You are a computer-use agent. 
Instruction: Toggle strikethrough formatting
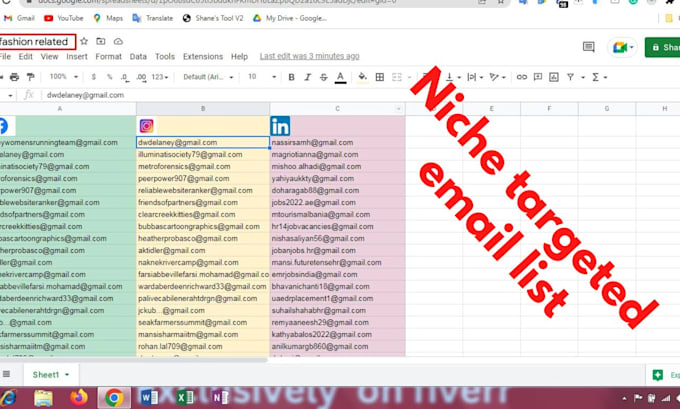(x=324, y=77)
